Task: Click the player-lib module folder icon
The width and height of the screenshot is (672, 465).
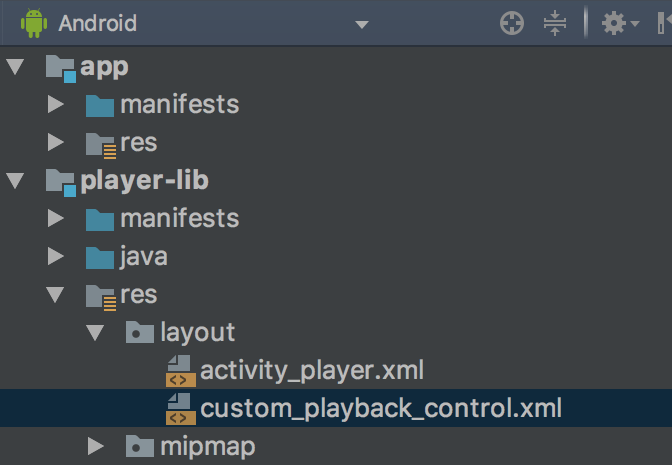Action: [61, 183]
